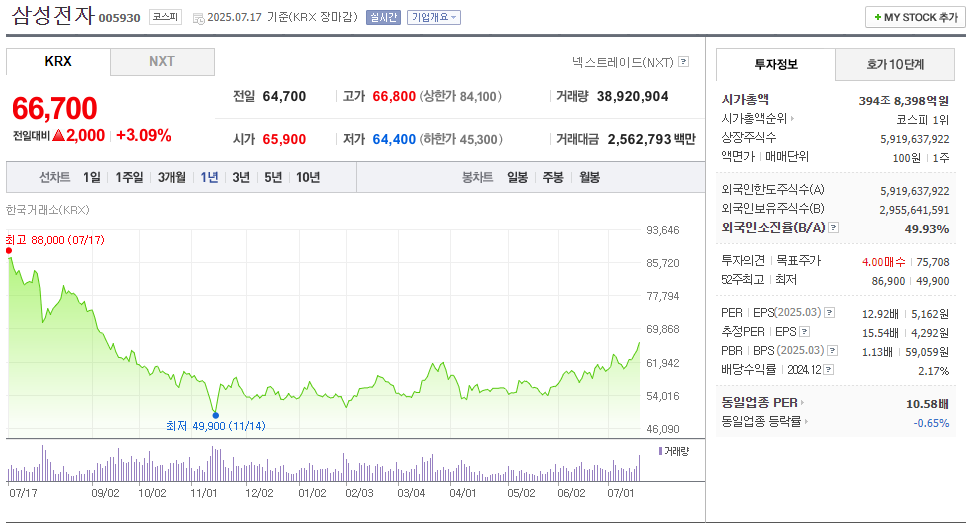This screenshot has height=523, width=966.
Task: Click the 시가총액 value 394조 8,398억원
Action: pyautogui.click(x=904, y=100)
